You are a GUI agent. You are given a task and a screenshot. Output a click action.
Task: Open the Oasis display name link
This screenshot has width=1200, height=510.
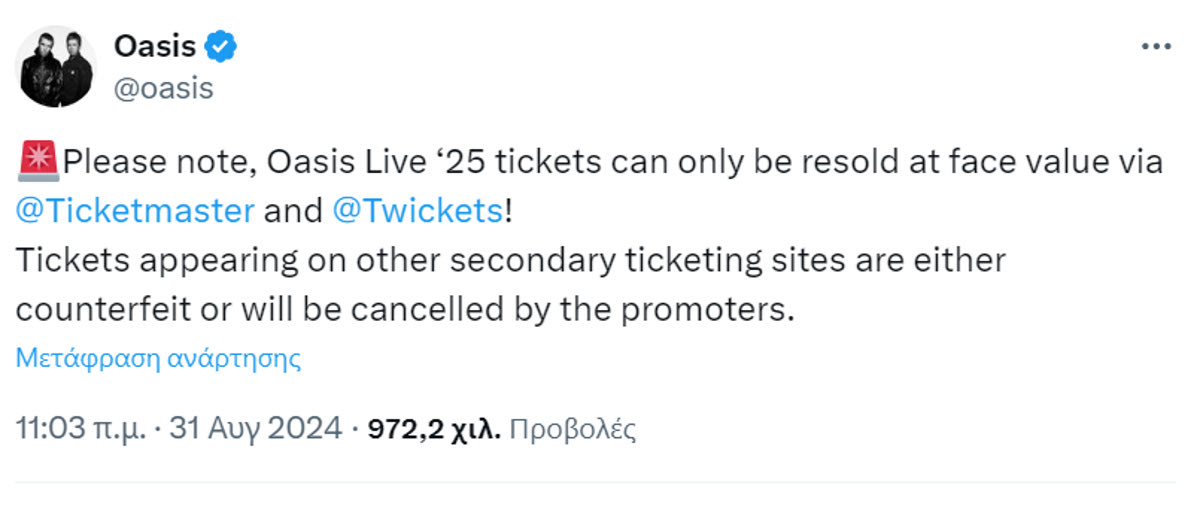pos(155,46)
